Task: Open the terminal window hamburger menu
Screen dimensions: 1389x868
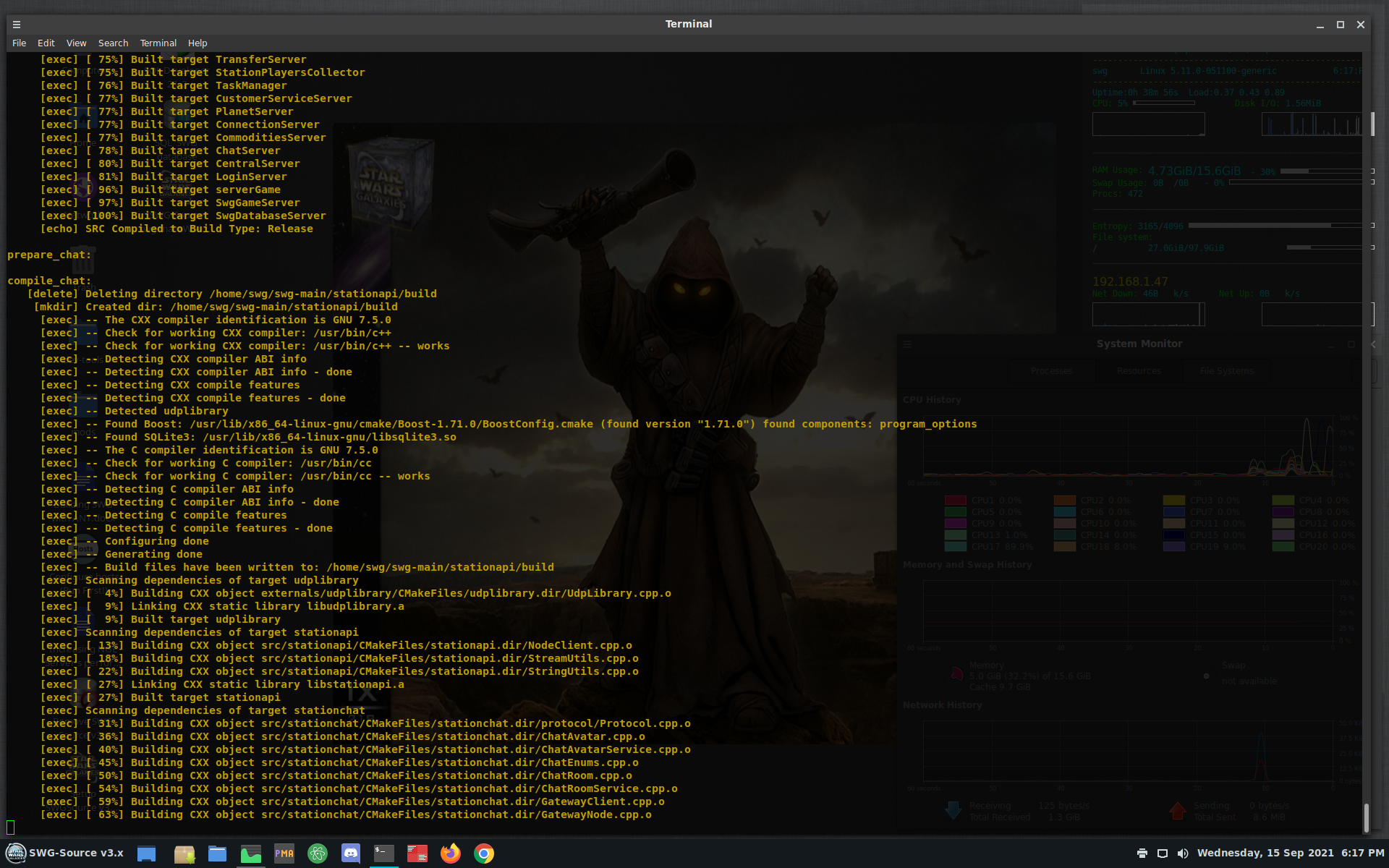Action: 17,24
